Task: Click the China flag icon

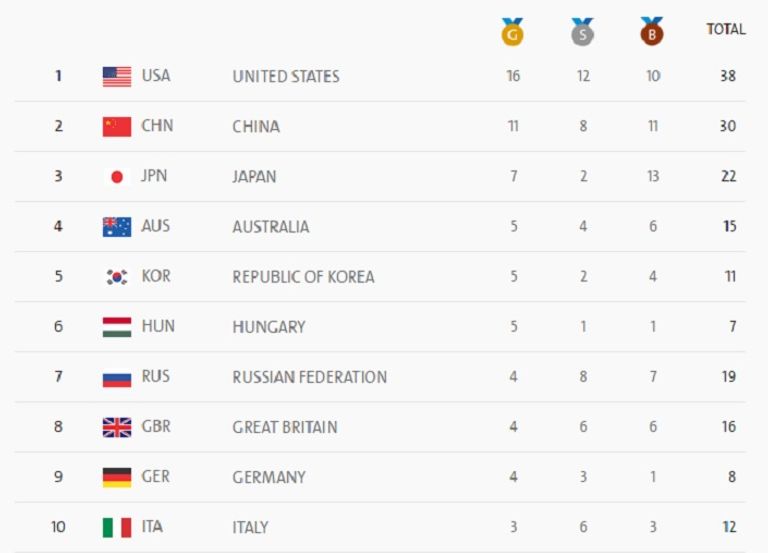Action: pos(117,127)
